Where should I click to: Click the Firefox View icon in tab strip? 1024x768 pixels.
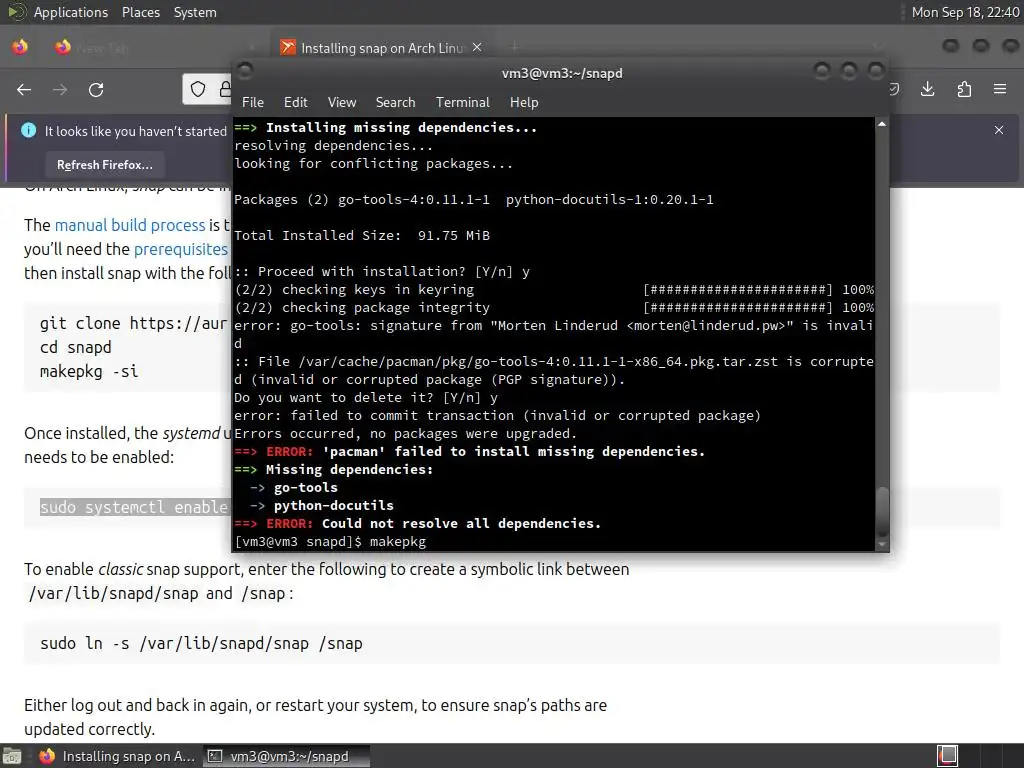(20, 47)
